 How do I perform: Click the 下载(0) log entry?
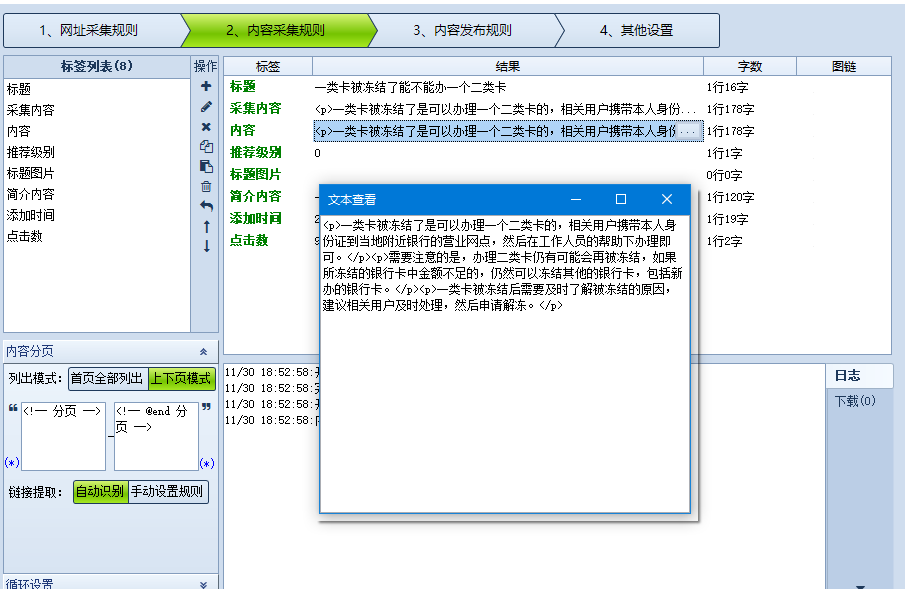[x=855, y=401]
